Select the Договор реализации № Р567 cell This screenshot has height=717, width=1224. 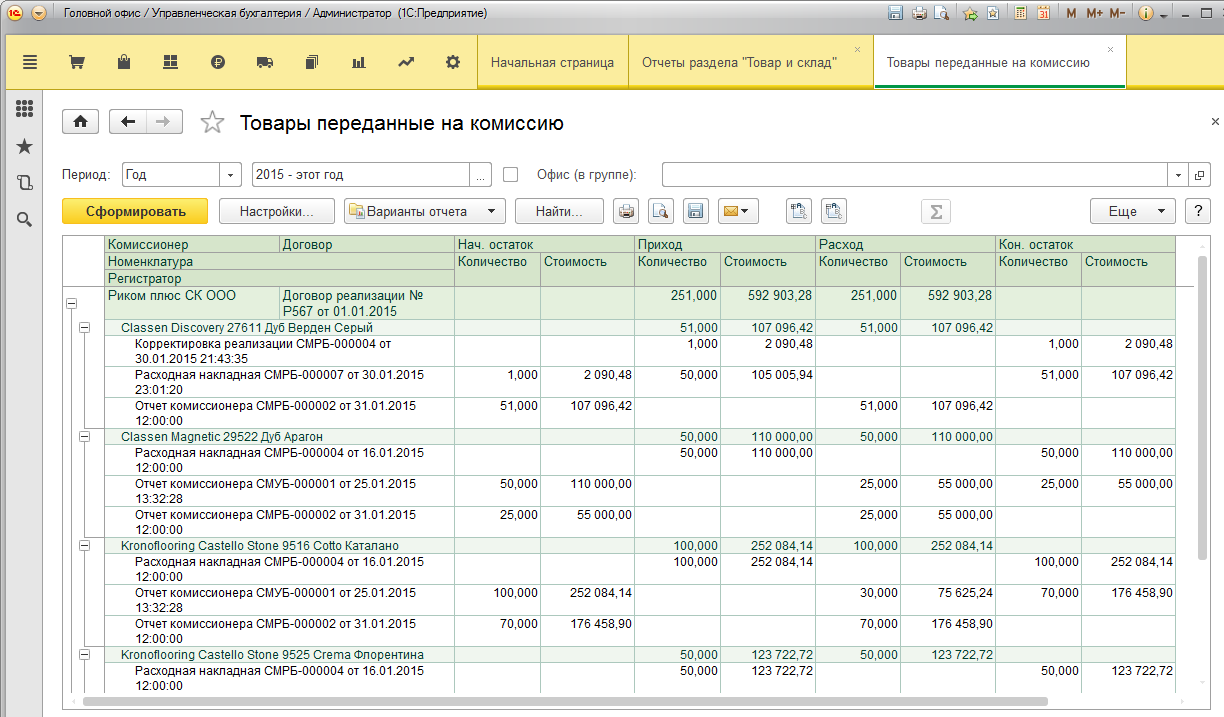(x=366, y=303)
